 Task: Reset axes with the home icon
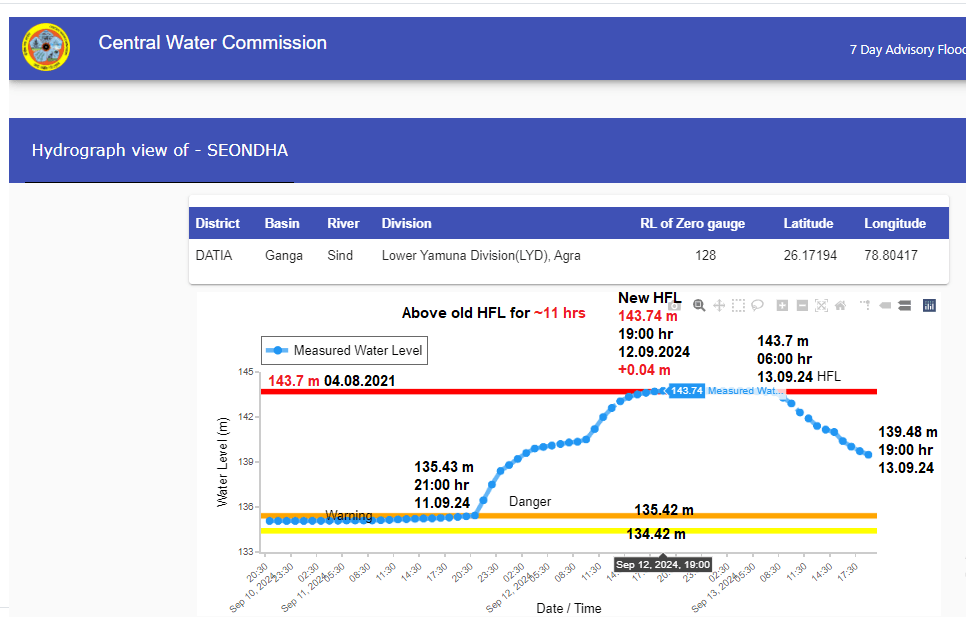840,305
